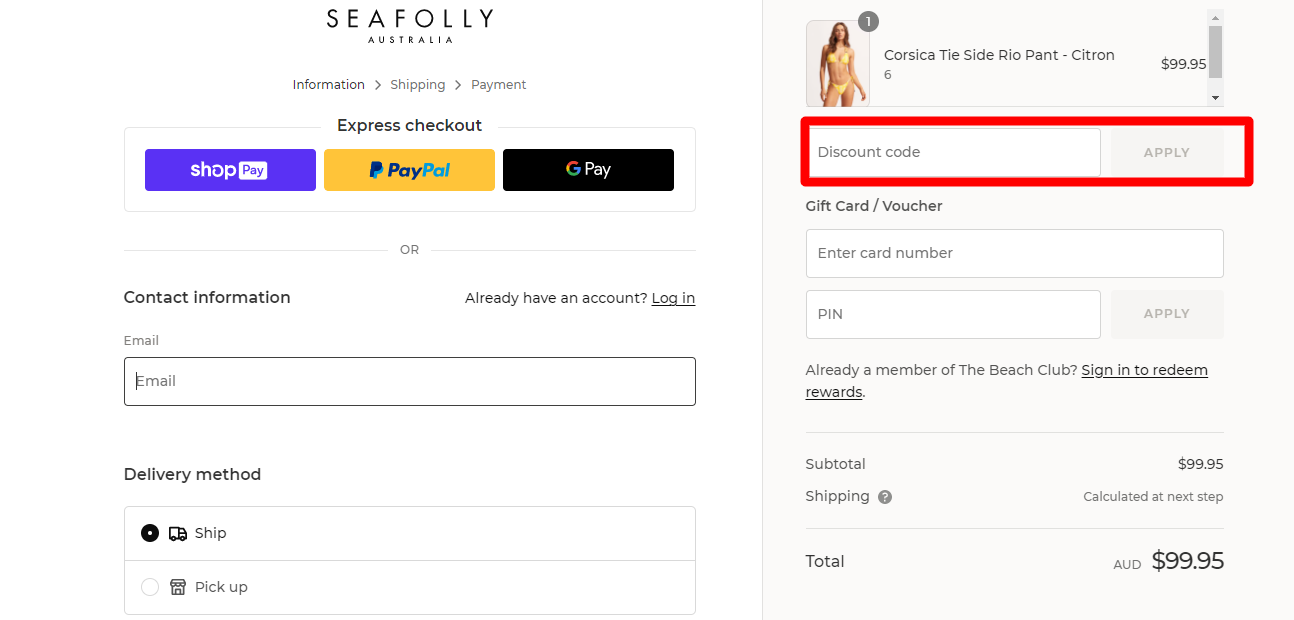The width and height of the screenshot is (1294, 620).
Task: Click the PIN entry field
Action: (x=952, y=313)
